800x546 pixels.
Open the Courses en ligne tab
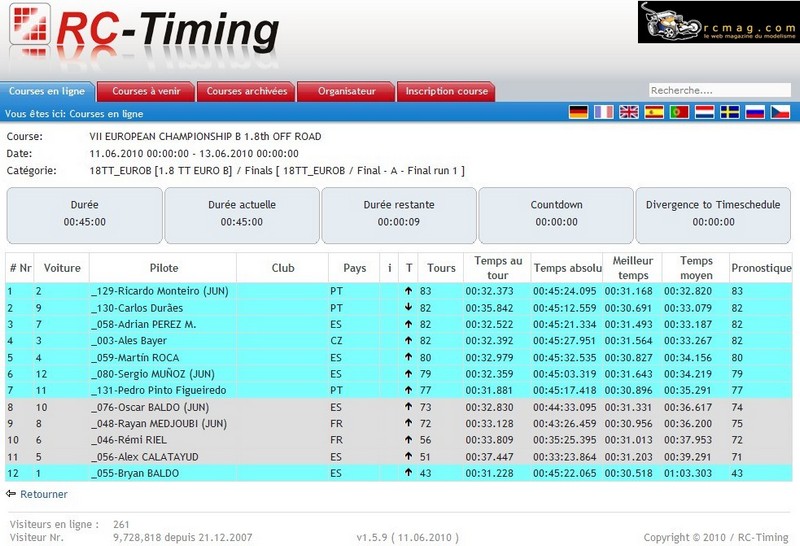pyautogui.click(x=47, y=91)
